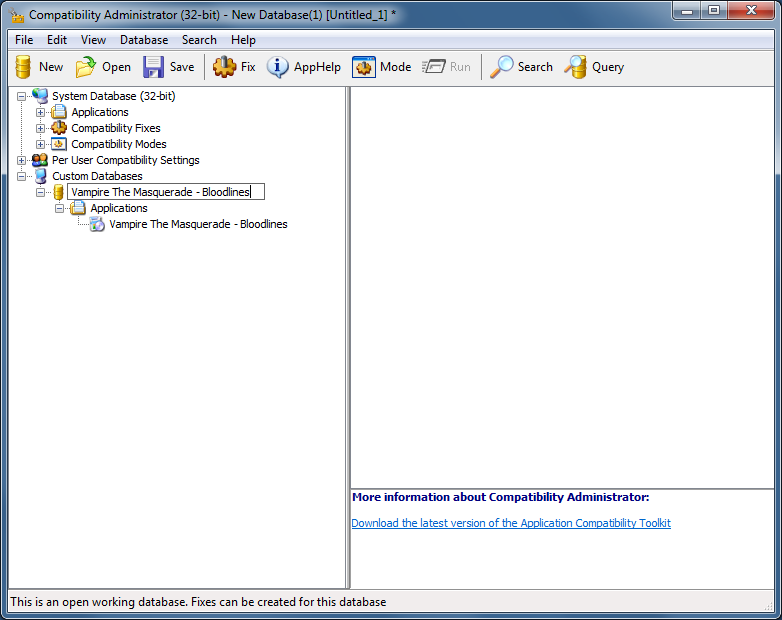Click the Run toolbar icon
The height and width of the screenshot is (620, 782).
(x=433, y=67)
